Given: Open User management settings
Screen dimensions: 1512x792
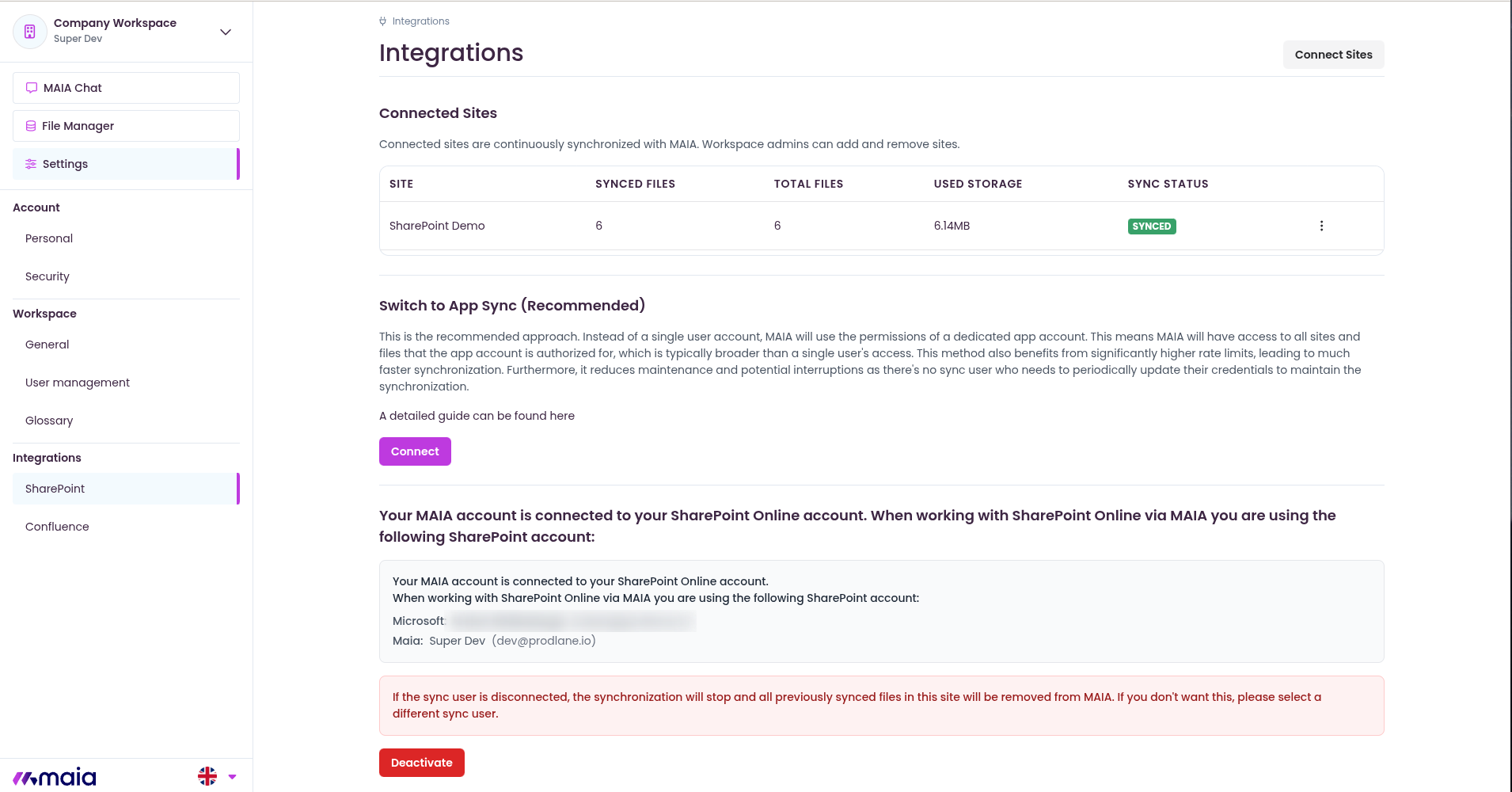Looking at the screenshot, I should click(78, 383).
